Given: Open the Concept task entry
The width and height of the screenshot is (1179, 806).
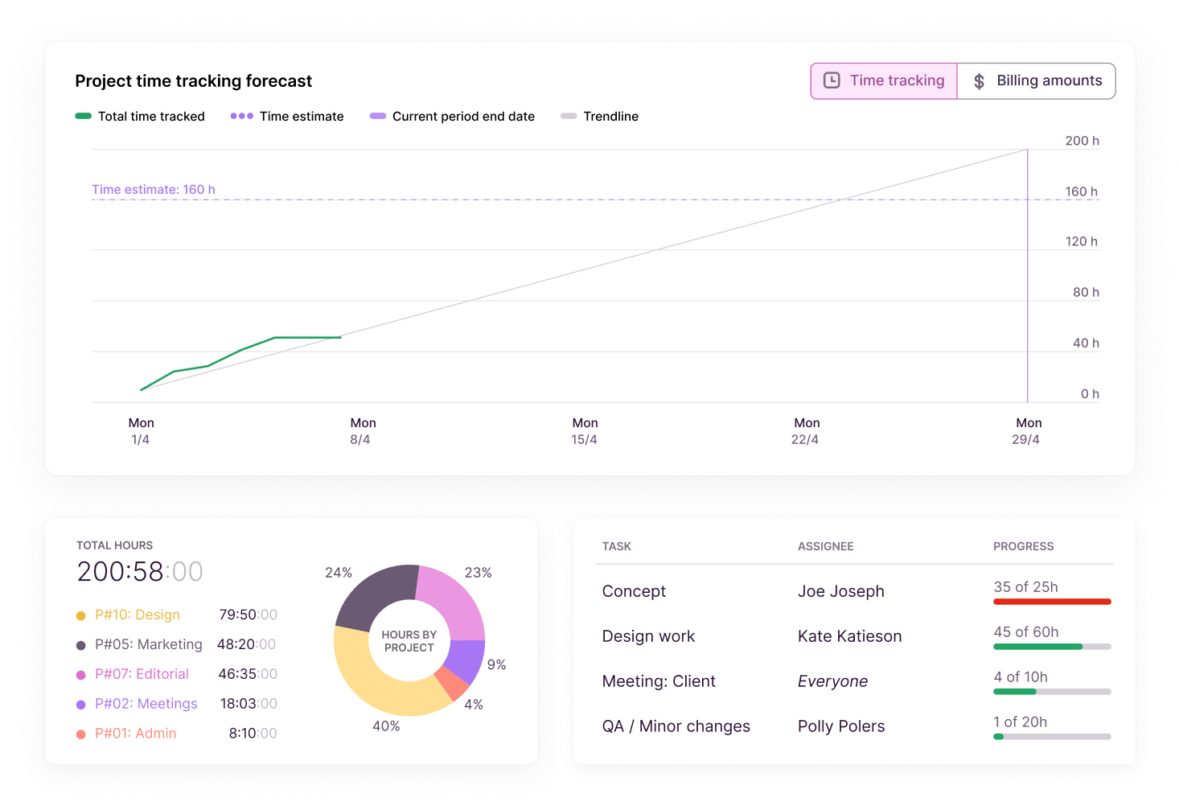Looking at the screenshot, I should 633,591.
